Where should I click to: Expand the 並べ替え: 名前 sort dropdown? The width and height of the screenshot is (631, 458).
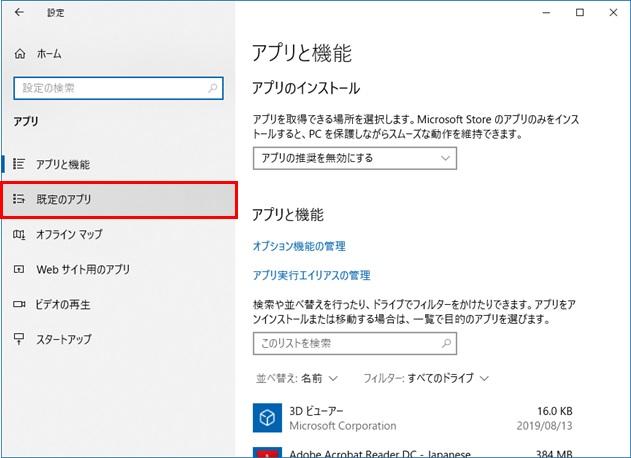click(x=297, y=378)
